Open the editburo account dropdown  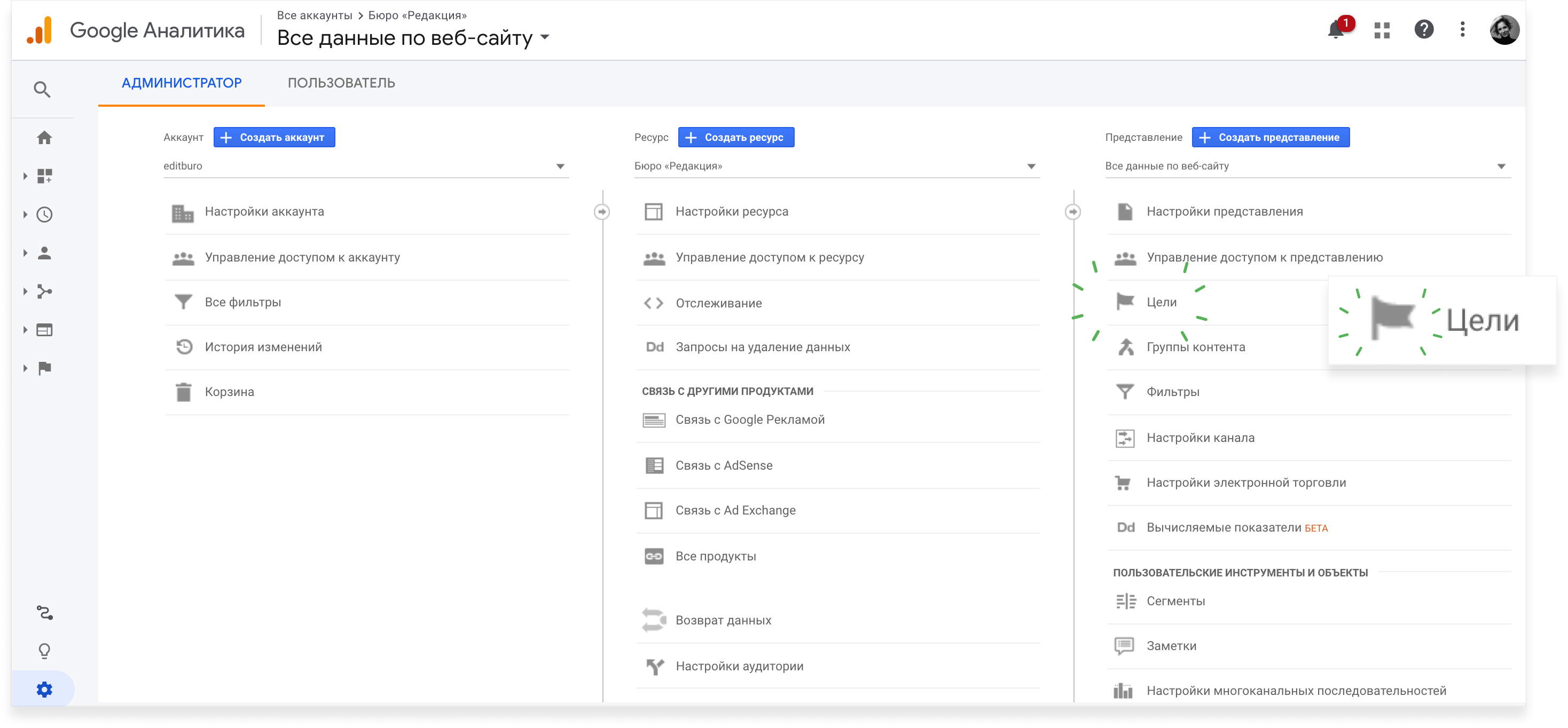tap(366, 167)
